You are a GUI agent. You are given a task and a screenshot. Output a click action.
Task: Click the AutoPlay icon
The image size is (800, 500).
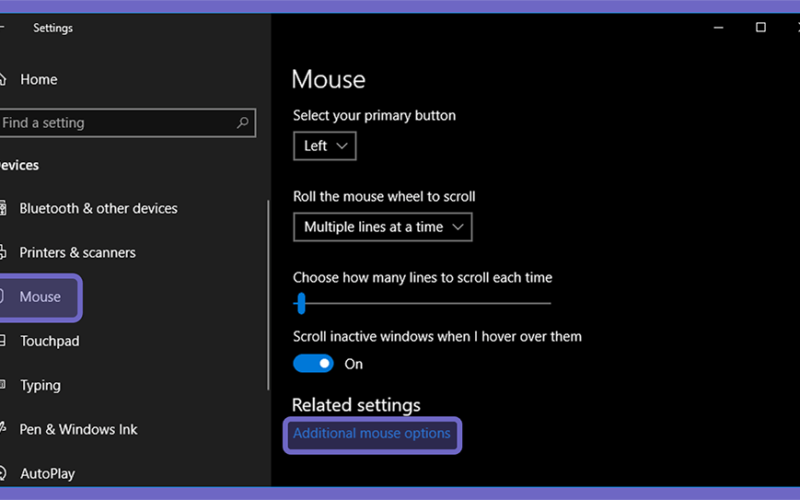(x=3, y=473)
